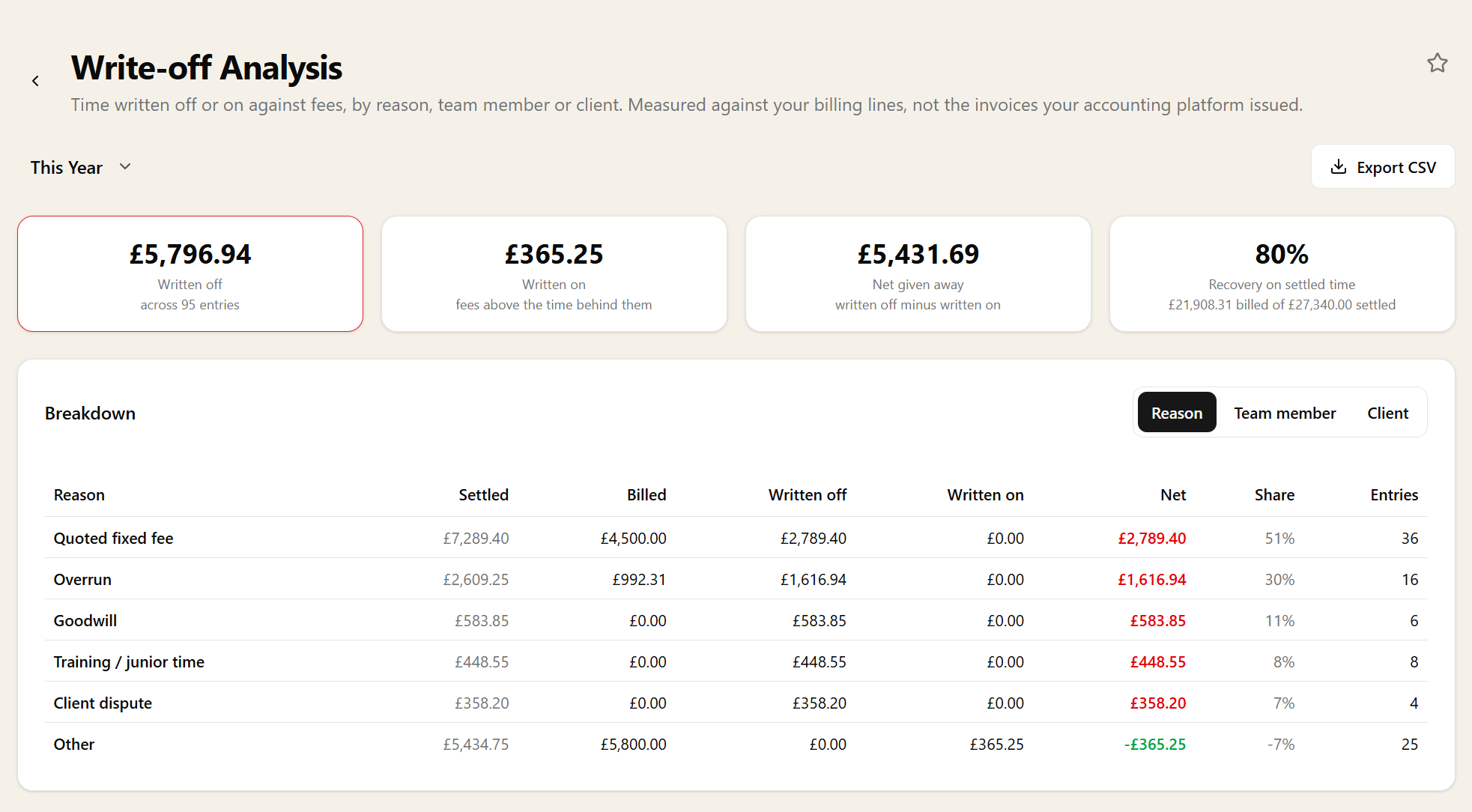The height and width of the screenshot is (812, 1472).
Task: Open the Quoted fixed fee row
Action: pos(736,538)
